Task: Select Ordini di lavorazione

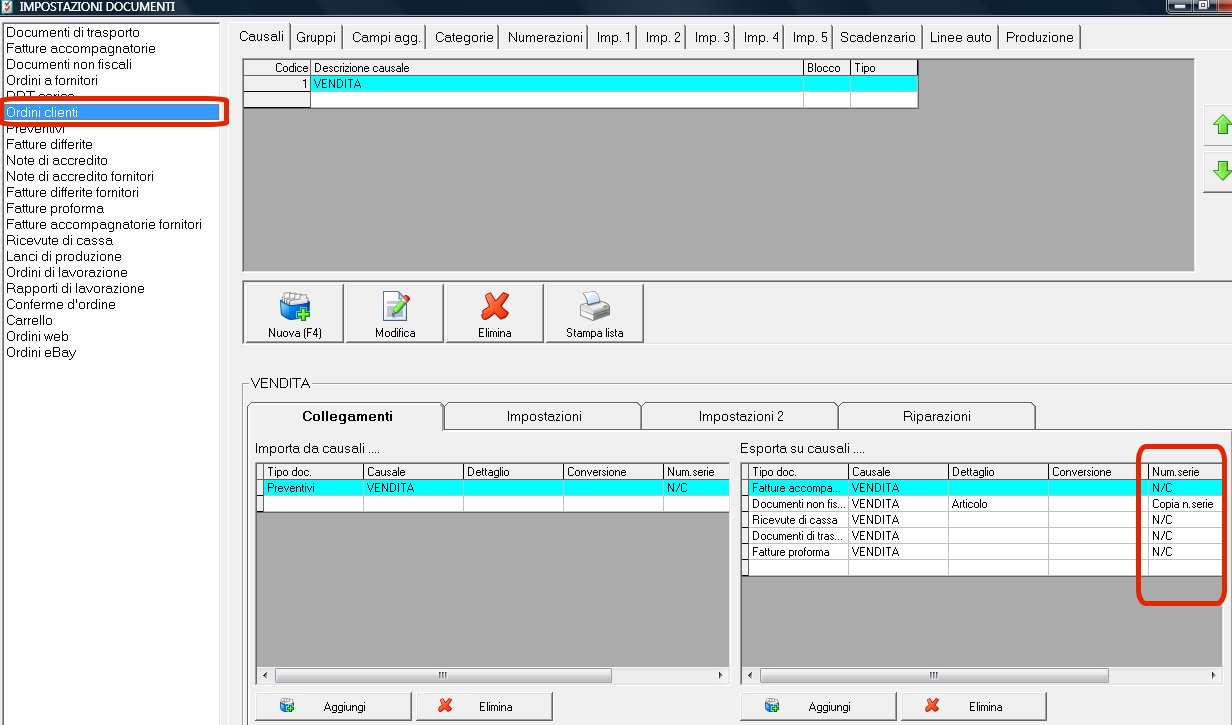Action: tap(67, 272)
